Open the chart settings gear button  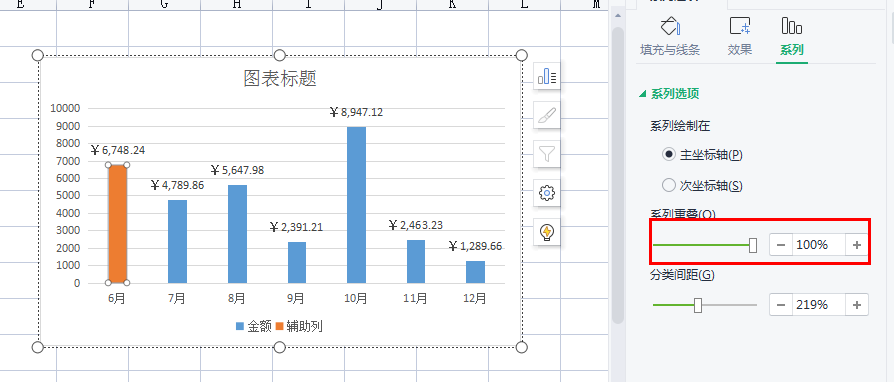(547, 193)
